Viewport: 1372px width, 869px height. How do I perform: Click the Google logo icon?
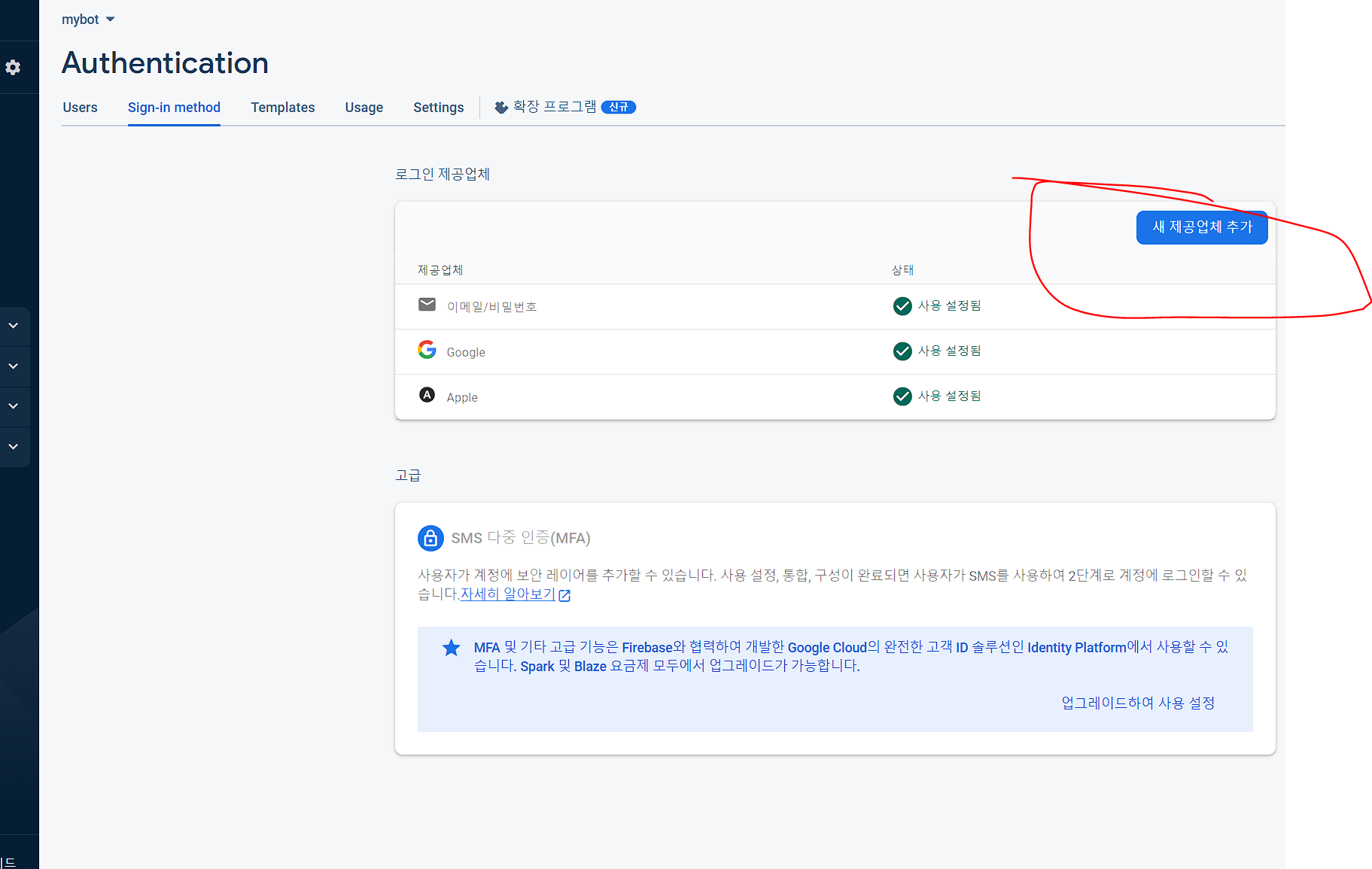[427, 350]
